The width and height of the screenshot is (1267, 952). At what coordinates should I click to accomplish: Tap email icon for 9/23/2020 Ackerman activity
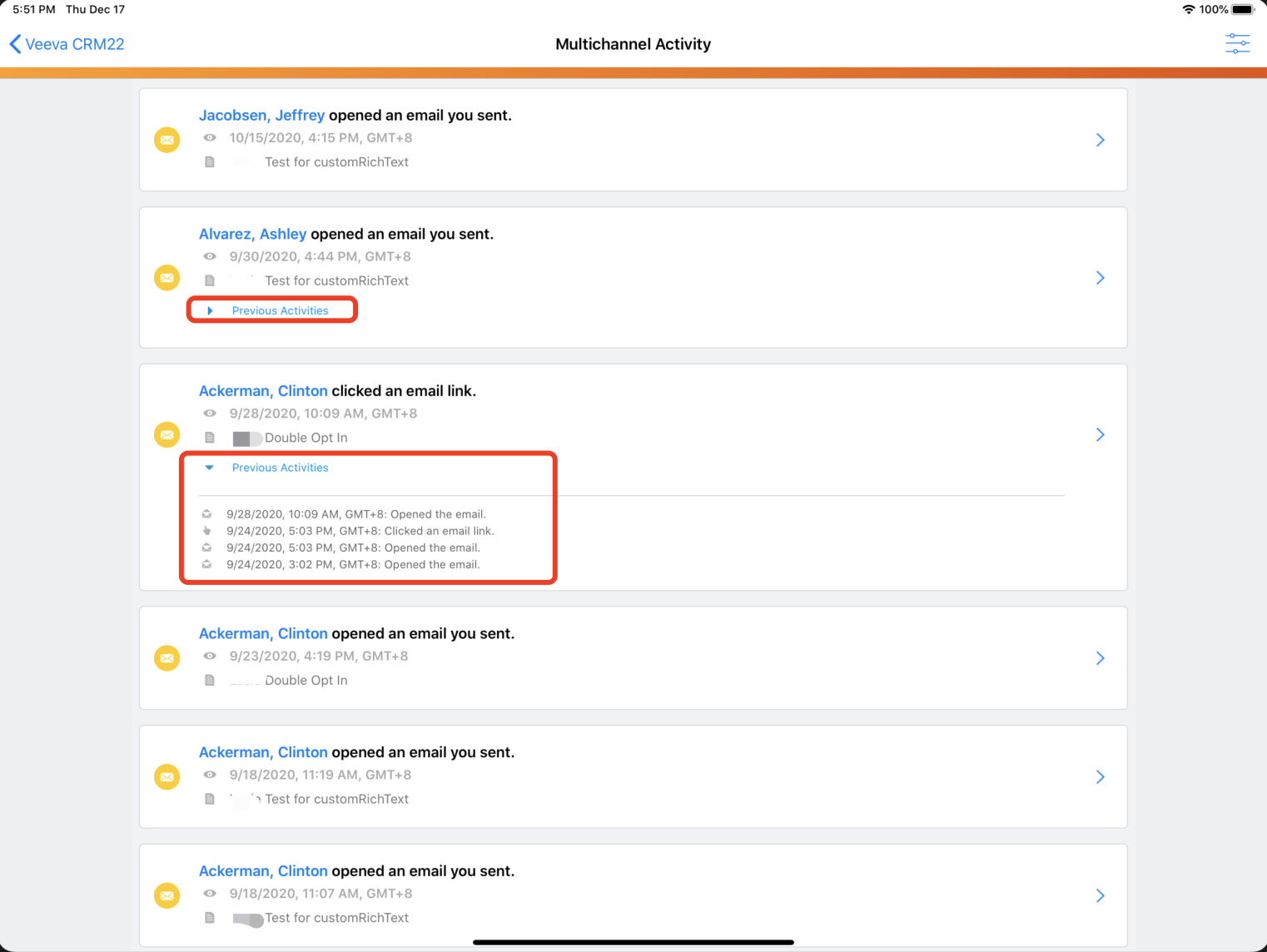pos(167,658)
